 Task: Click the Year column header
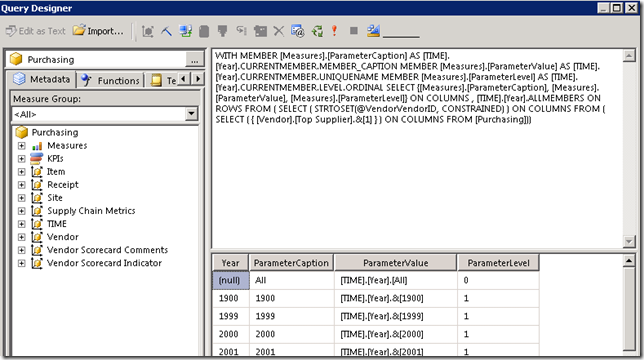click(230, 263)
